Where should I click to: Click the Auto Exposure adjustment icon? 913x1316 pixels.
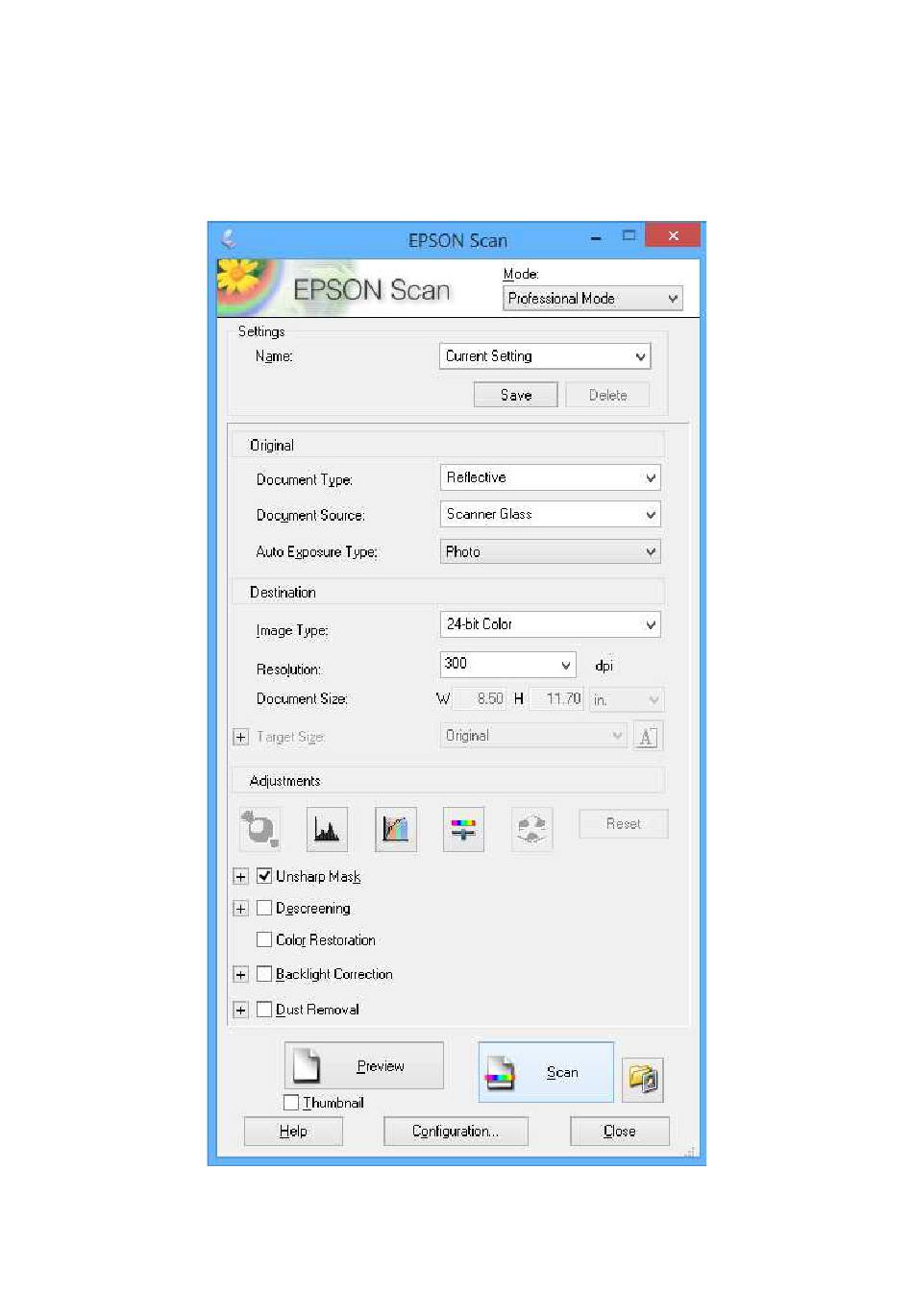[259, 828]
